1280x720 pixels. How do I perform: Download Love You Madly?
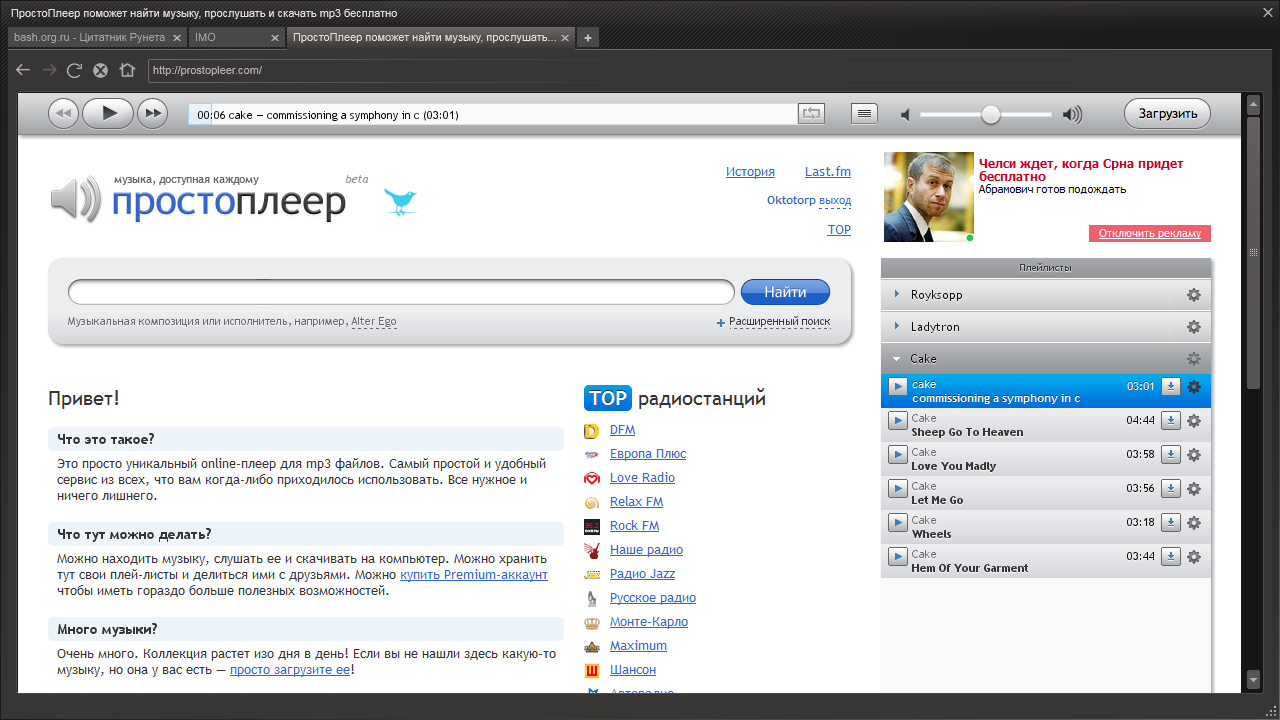[x=1171, y=455]
